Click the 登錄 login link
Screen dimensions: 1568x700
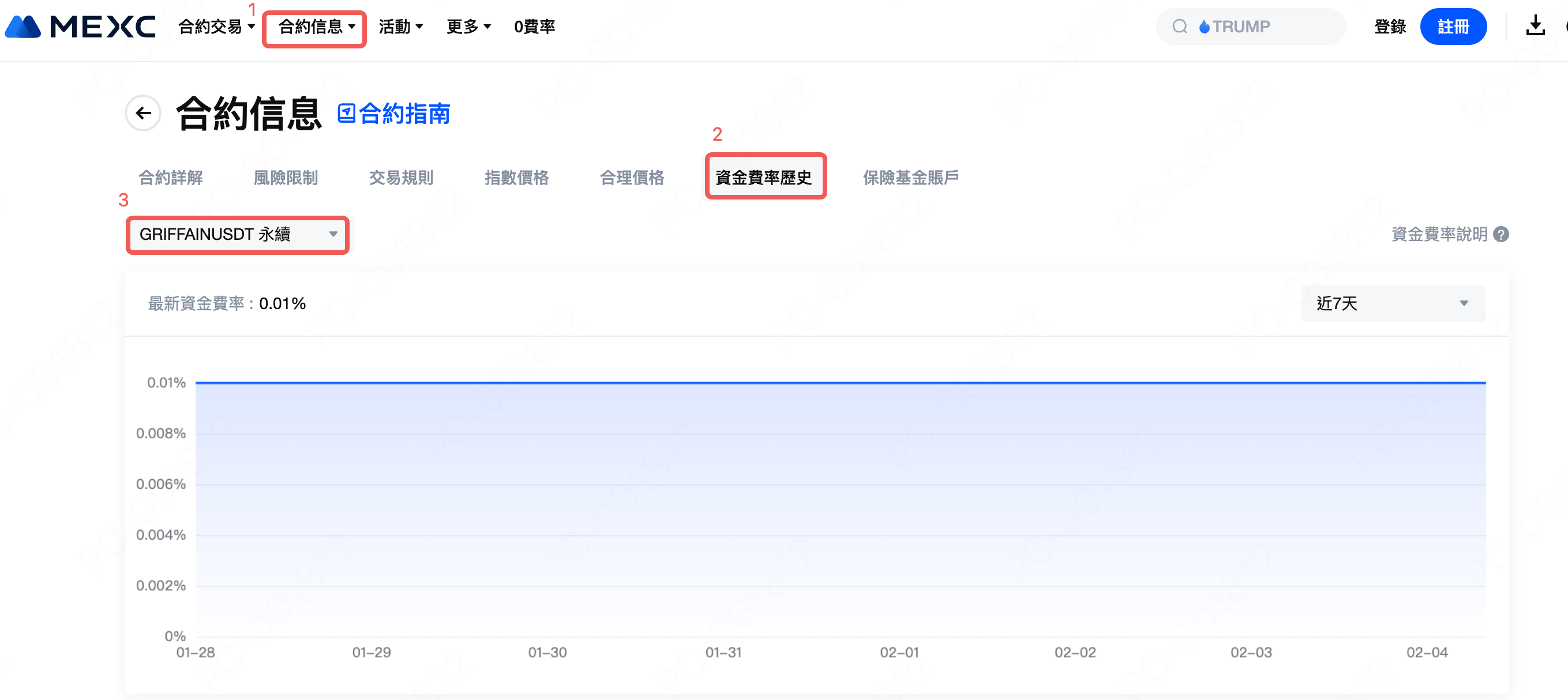[x=1389, y=27]
